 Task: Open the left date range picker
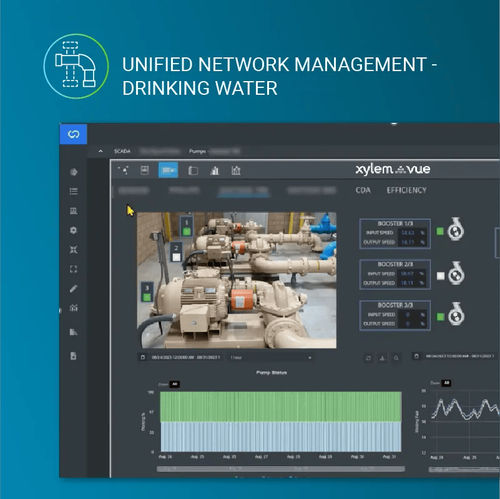point(183,357)
